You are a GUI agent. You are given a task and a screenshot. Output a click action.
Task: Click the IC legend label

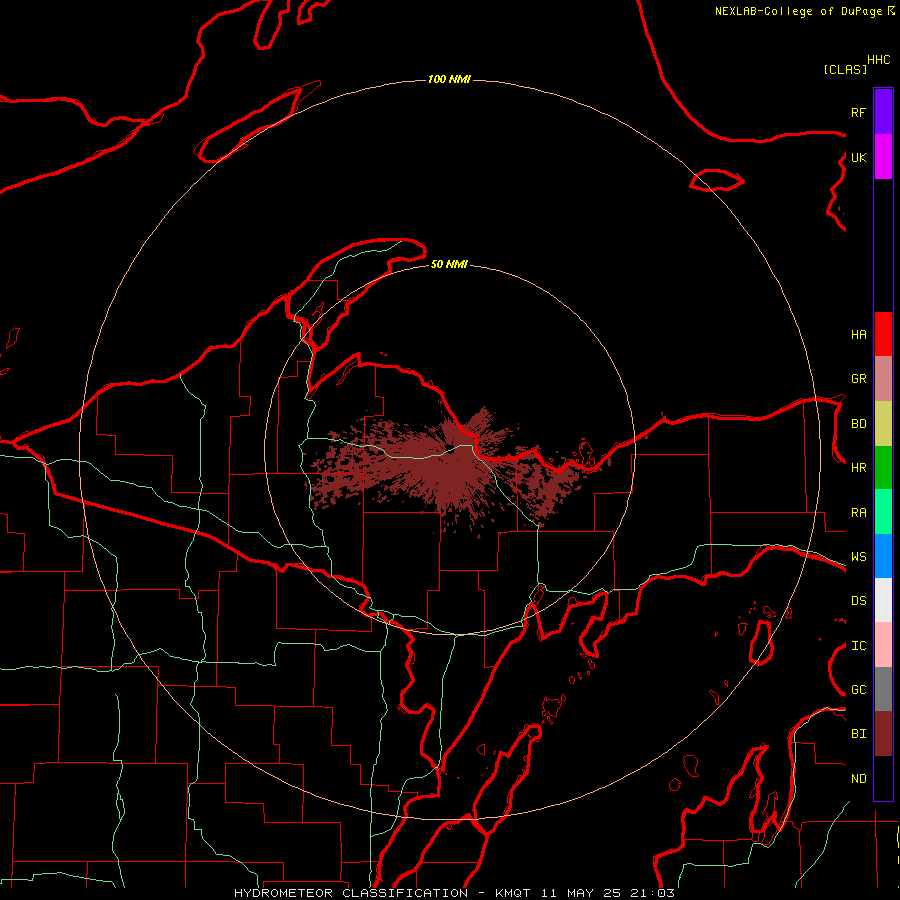pyautogui.click(x=859, y=646)
